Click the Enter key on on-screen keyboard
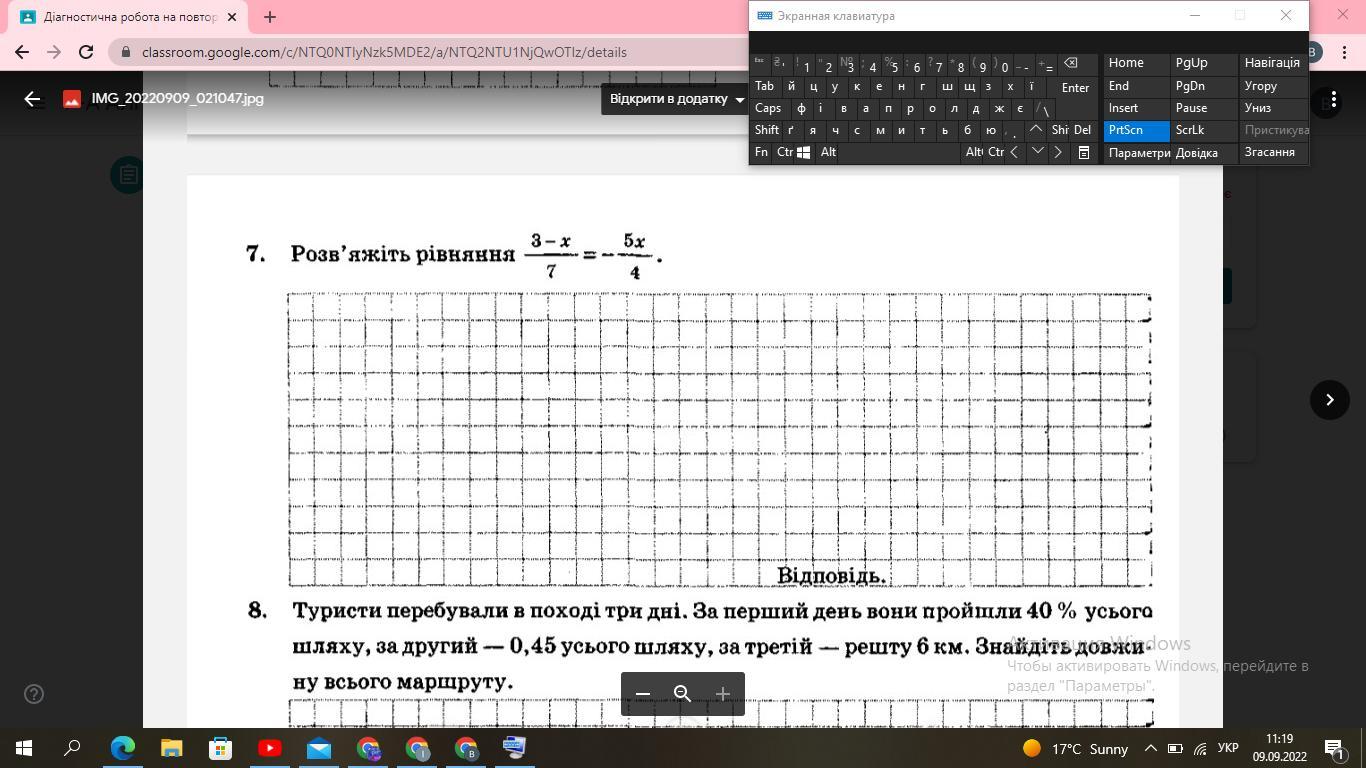This screenshot has width=1366, height=768. click(1075, 87)
